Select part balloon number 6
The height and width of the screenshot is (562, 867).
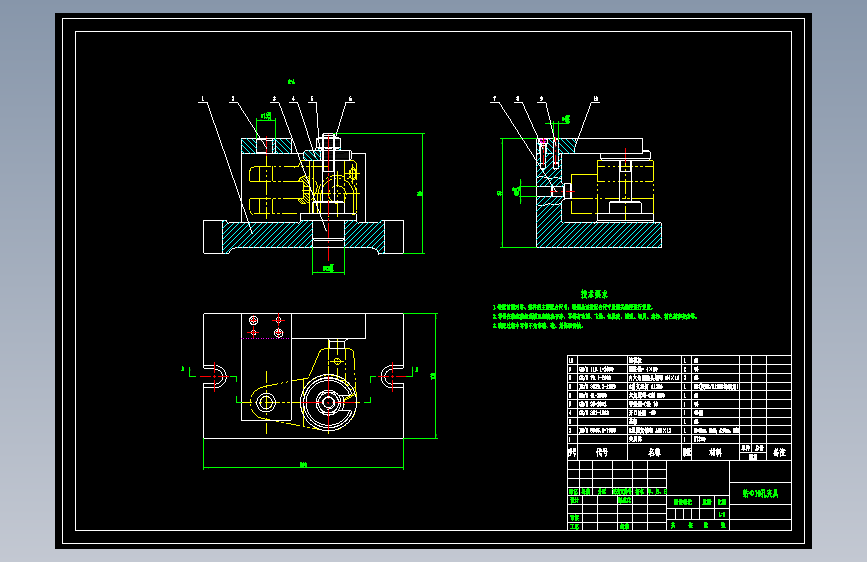[350, 99]
